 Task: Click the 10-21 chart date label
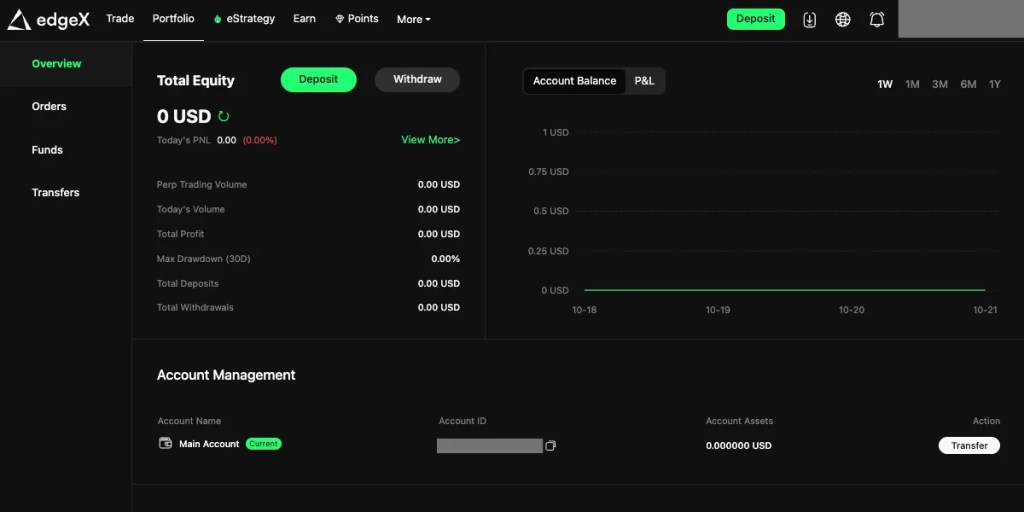tap(985, 310)
